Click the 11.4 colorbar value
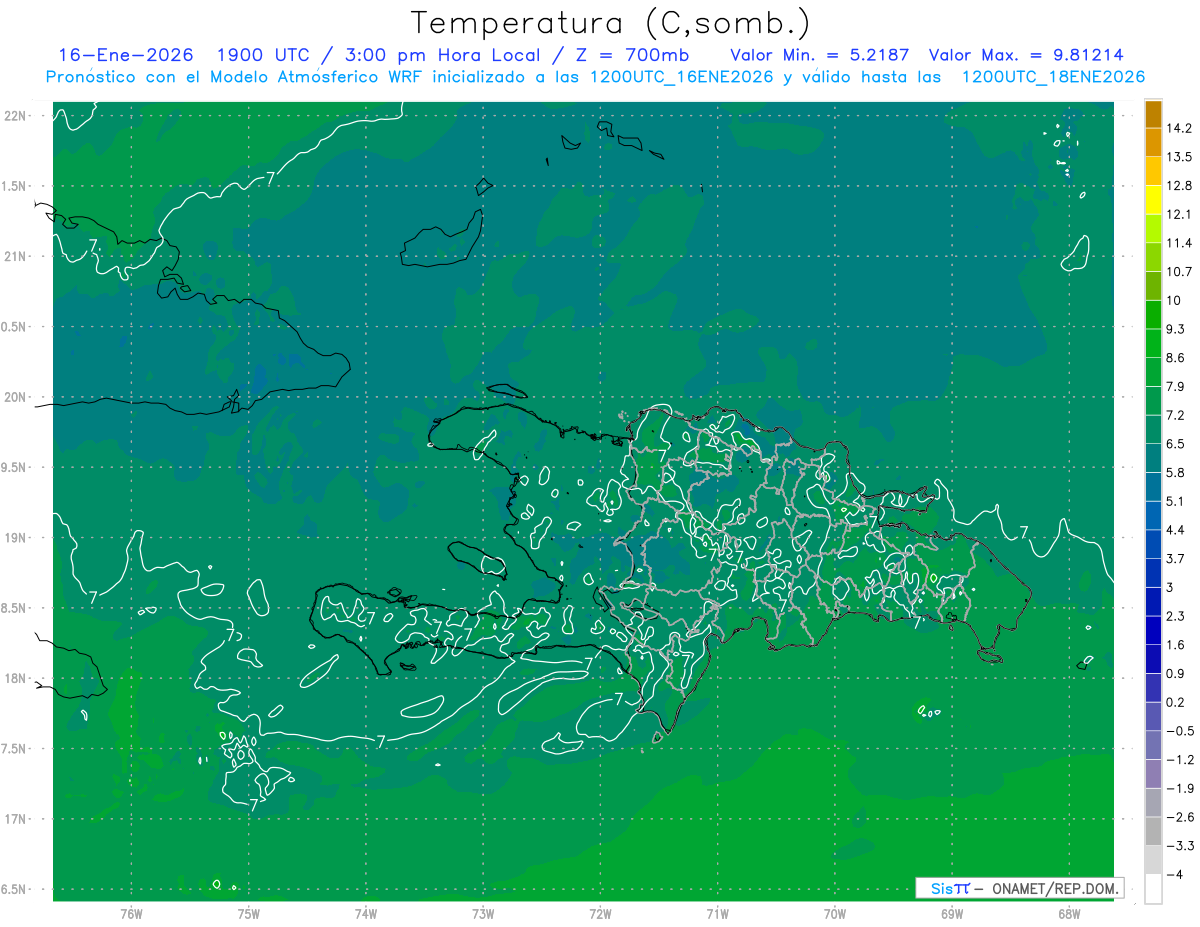The height and width of the screenshot is (927, 1200). click(x=1180, y=243)
